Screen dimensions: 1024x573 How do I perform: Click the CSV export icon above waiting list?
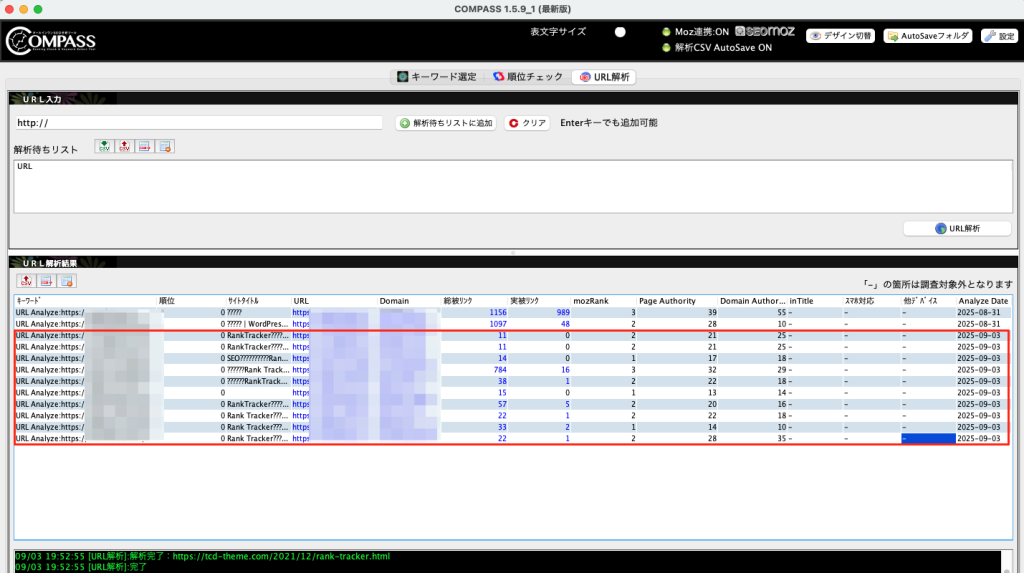pyautogui.click(x=124, y=147)
